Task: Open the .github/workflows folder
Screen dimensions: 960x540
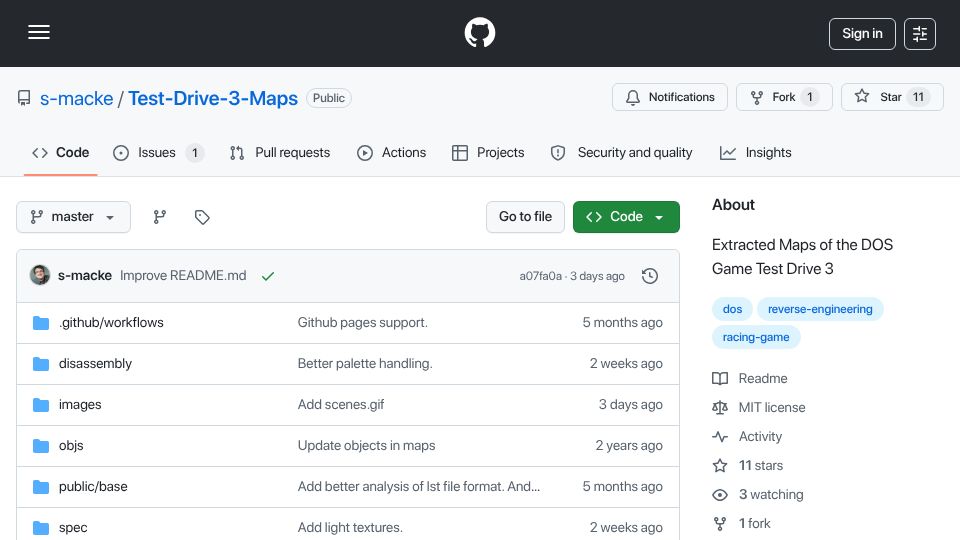Action: pyautogui.click(x=111, y=323)
